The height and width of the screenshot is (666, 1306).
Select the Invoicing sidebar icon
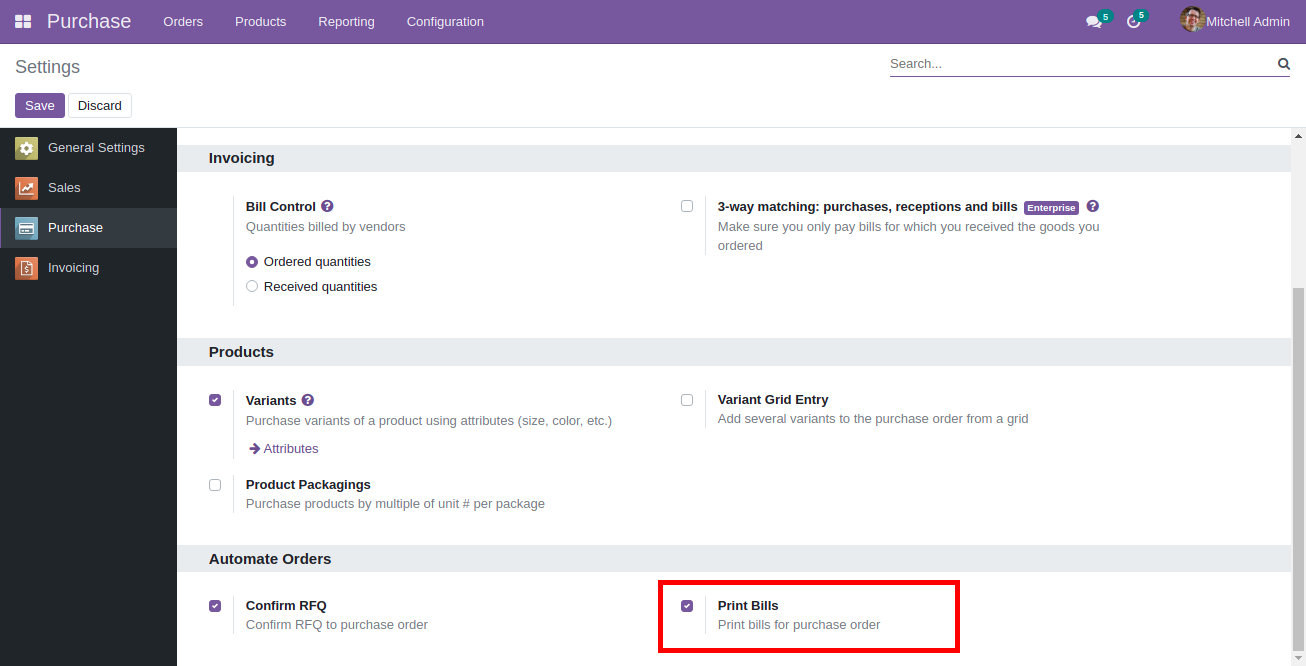coord(26,268)
